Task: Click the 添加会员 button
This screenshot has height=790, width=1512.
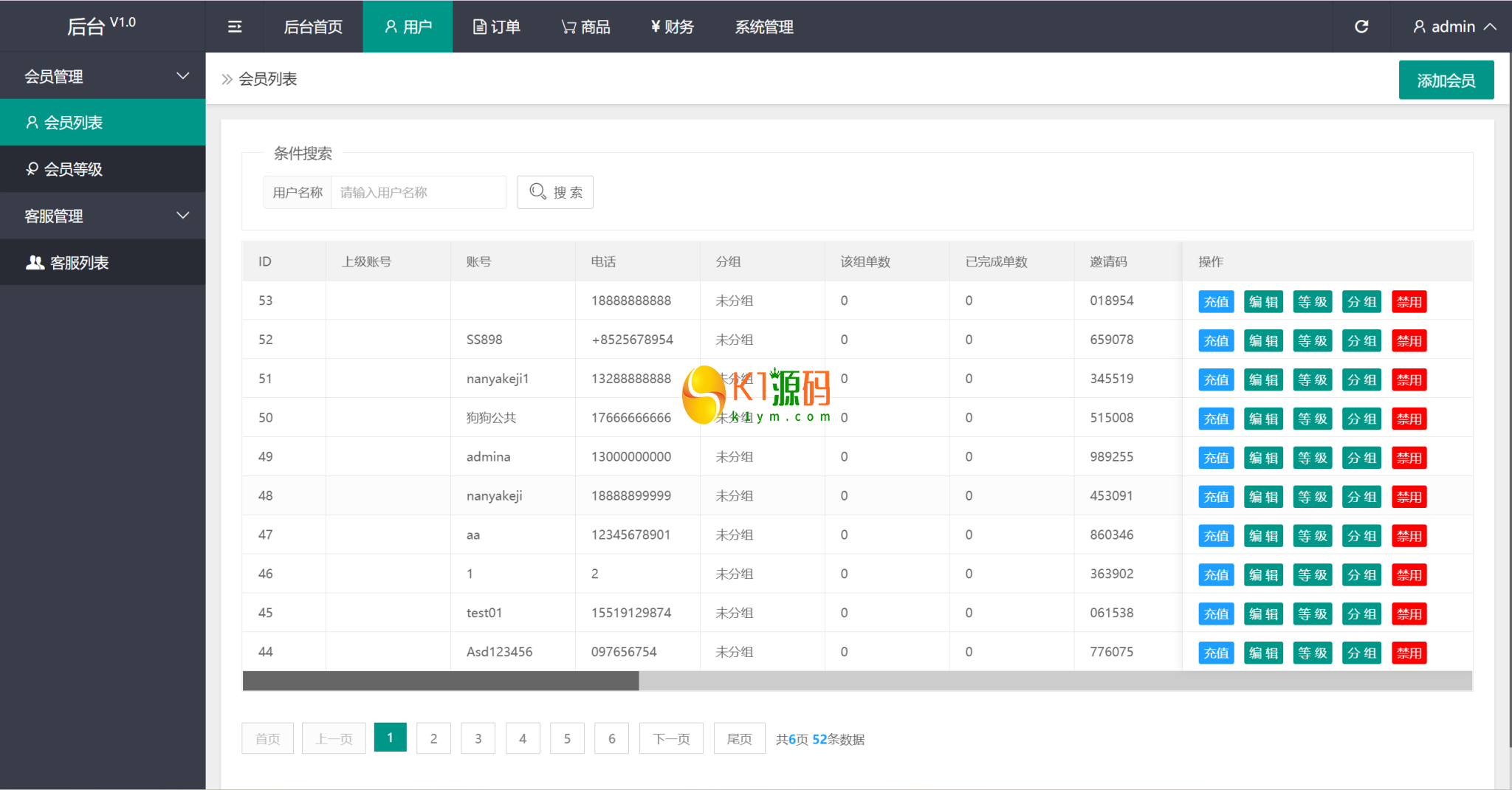Action: click(1446, 80)
